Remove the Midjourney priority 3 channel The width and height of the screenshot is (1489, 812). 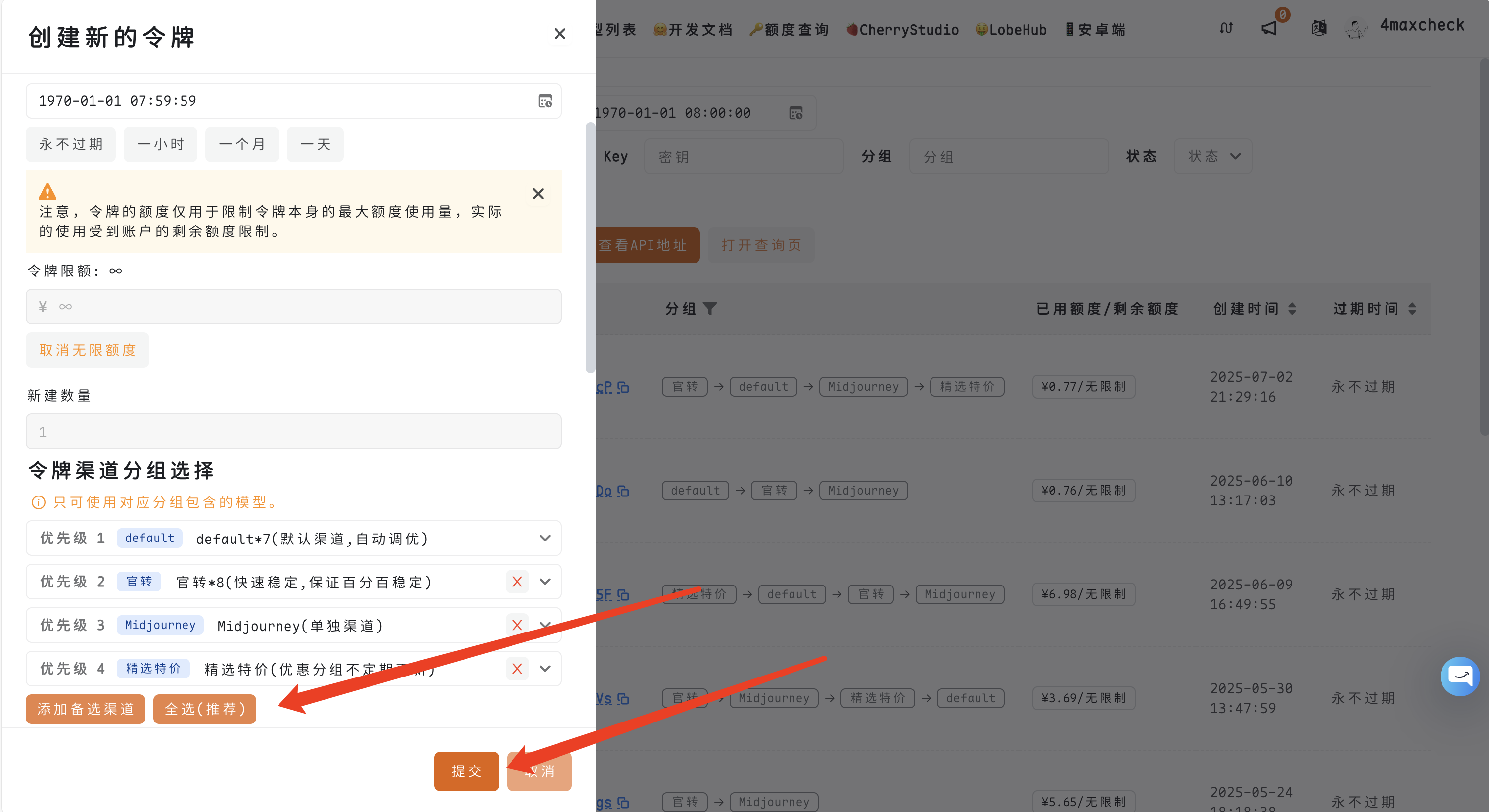click(517, 626)
